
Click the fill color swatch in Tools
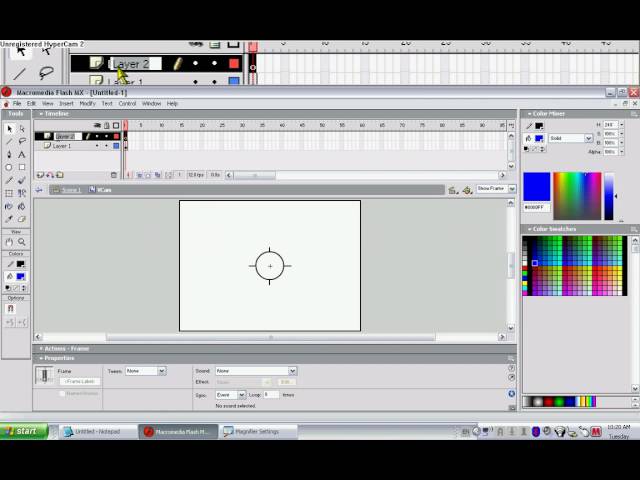click(x=21, y=277)
